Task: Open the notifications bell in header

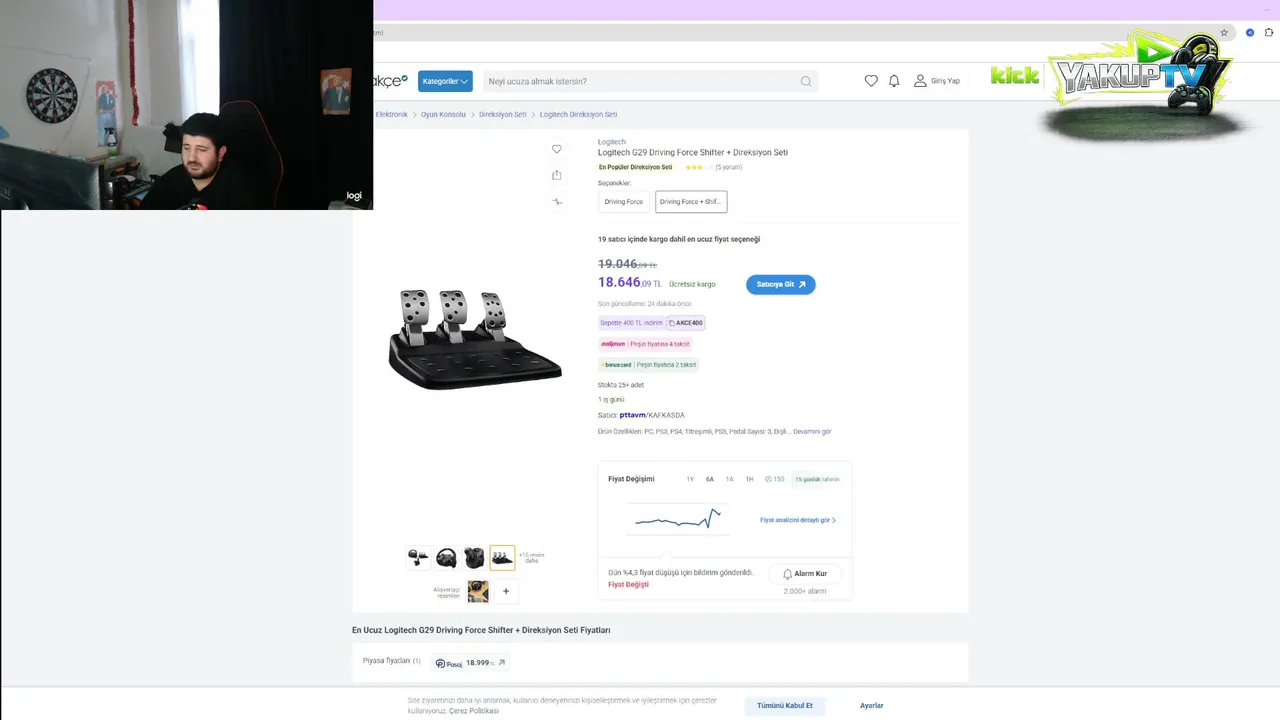Action: point(894,81)
